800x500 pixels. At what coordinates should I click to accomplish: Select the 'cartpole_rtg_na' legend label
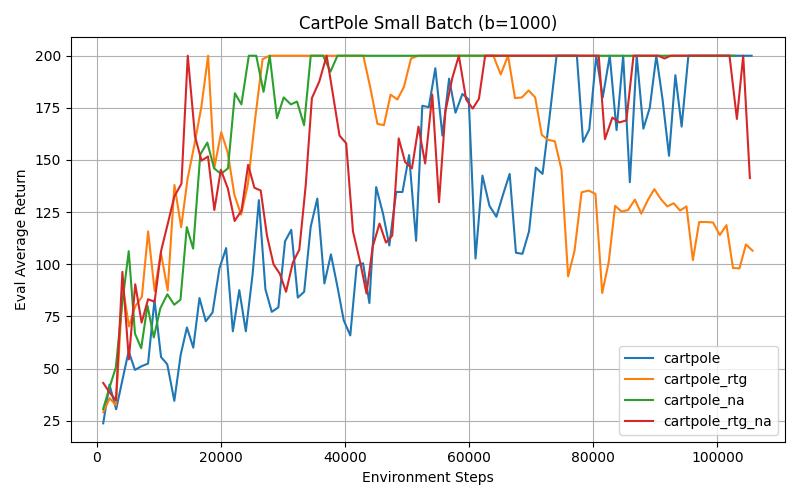point(717,421)
